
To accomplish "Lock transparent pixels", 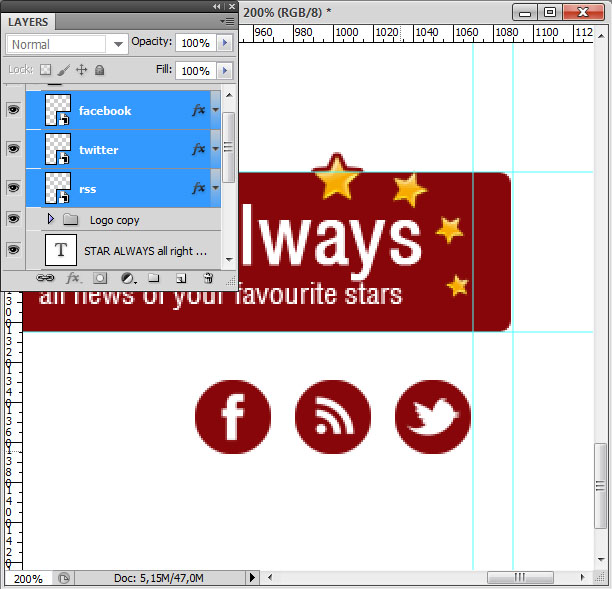I will pos(46,70).
